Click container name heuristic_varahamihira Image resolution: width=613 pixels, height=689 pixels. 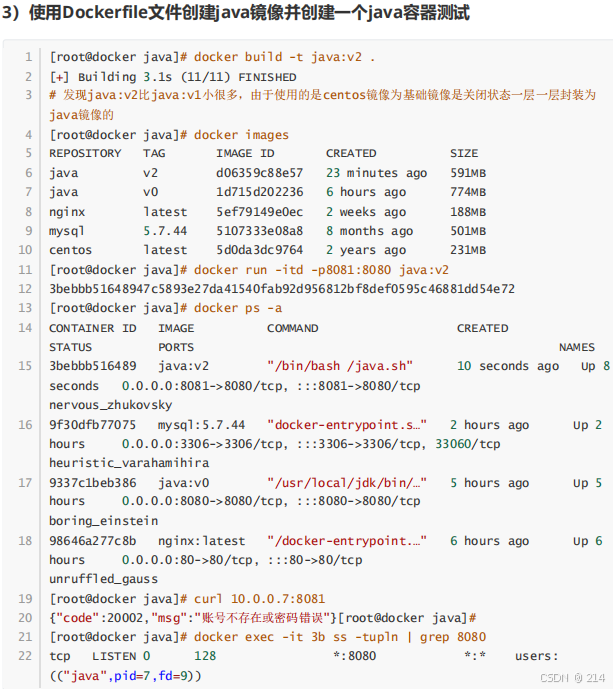(x=129, y=463)
